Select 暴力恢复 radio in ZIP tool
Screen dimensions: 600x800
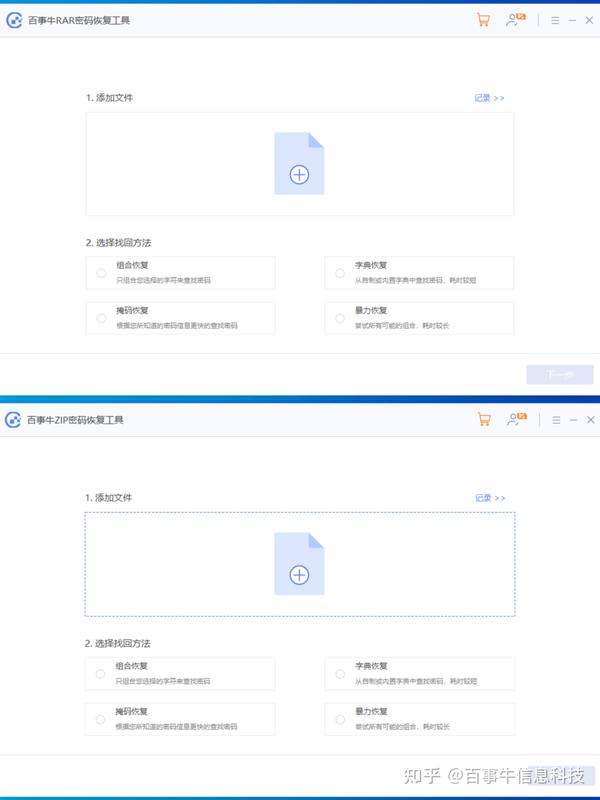(340, 719)
